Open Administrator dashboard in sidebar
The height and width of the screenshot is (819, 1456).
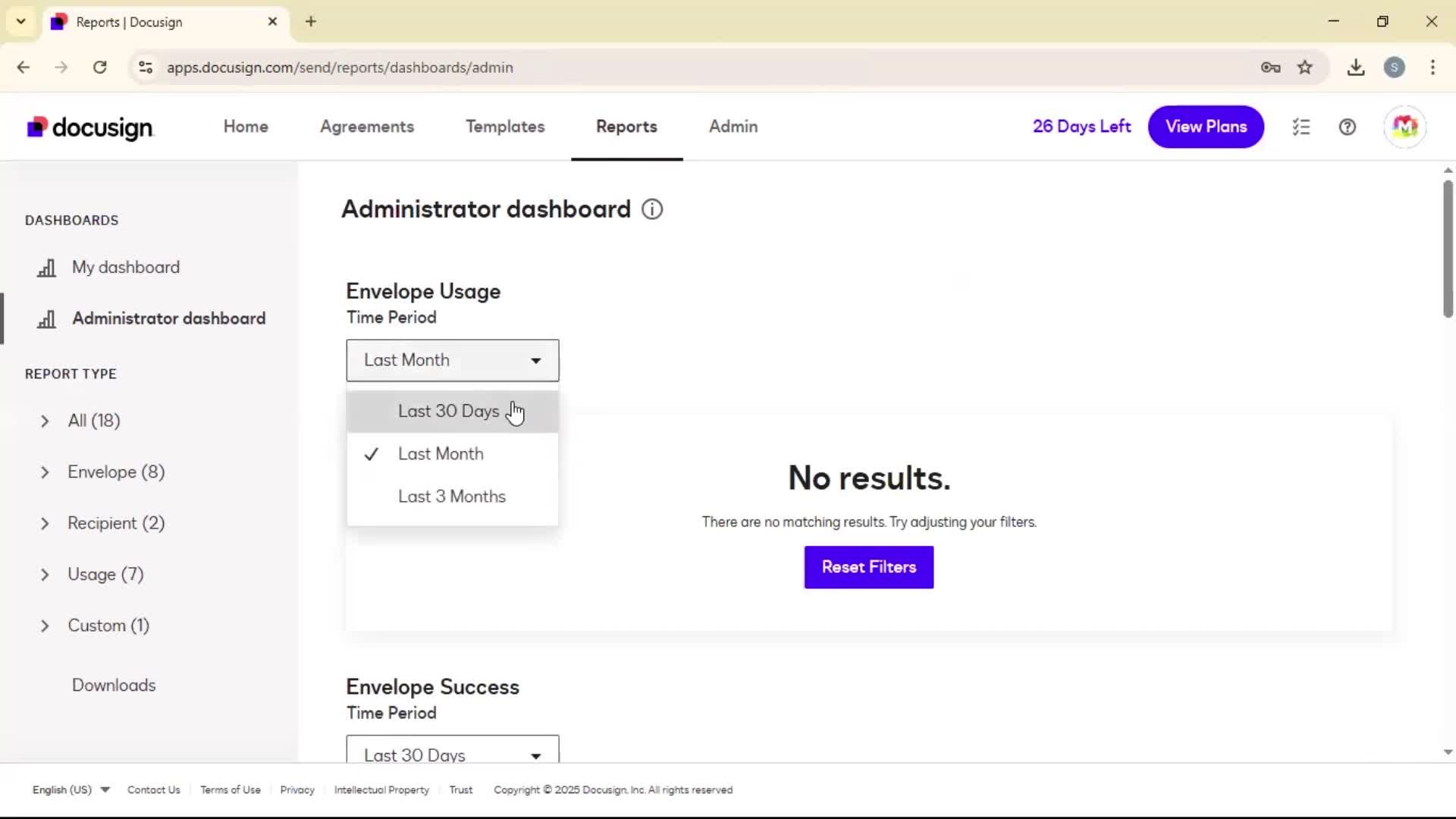169,318
